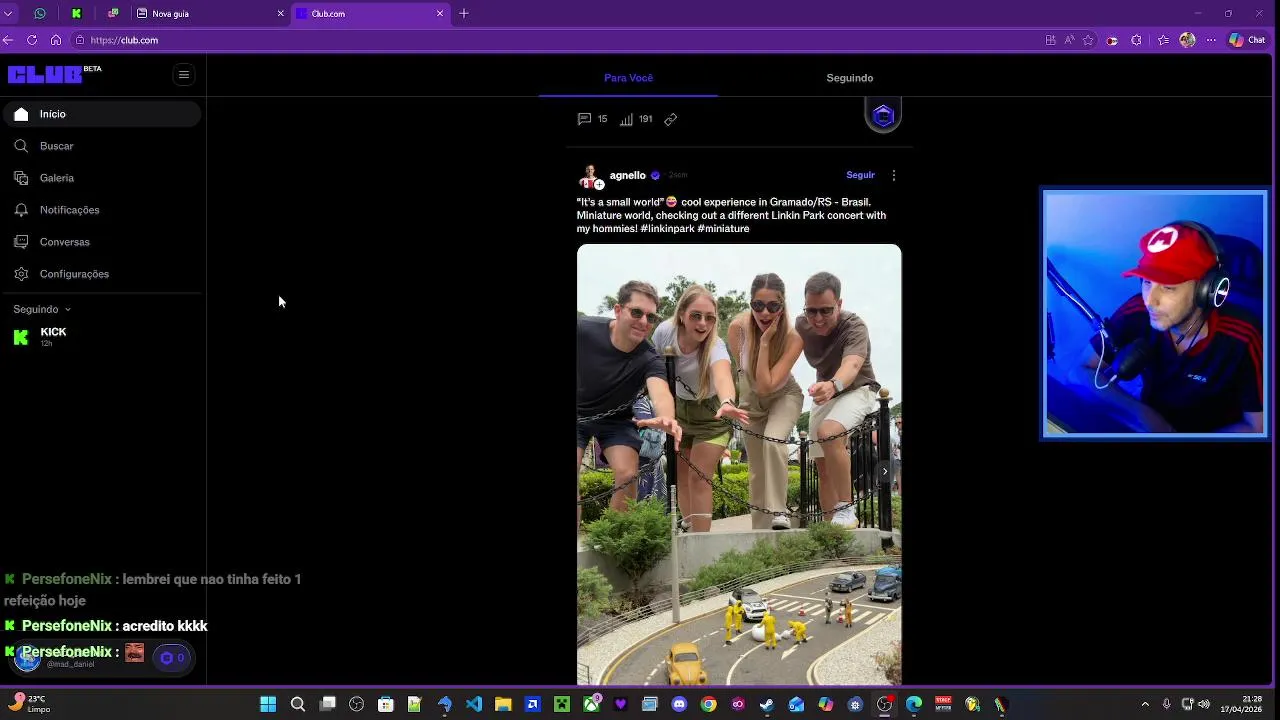1280x720 pixels.
Task: Open Buscar search in the sidebar
Action: [102, 146]
